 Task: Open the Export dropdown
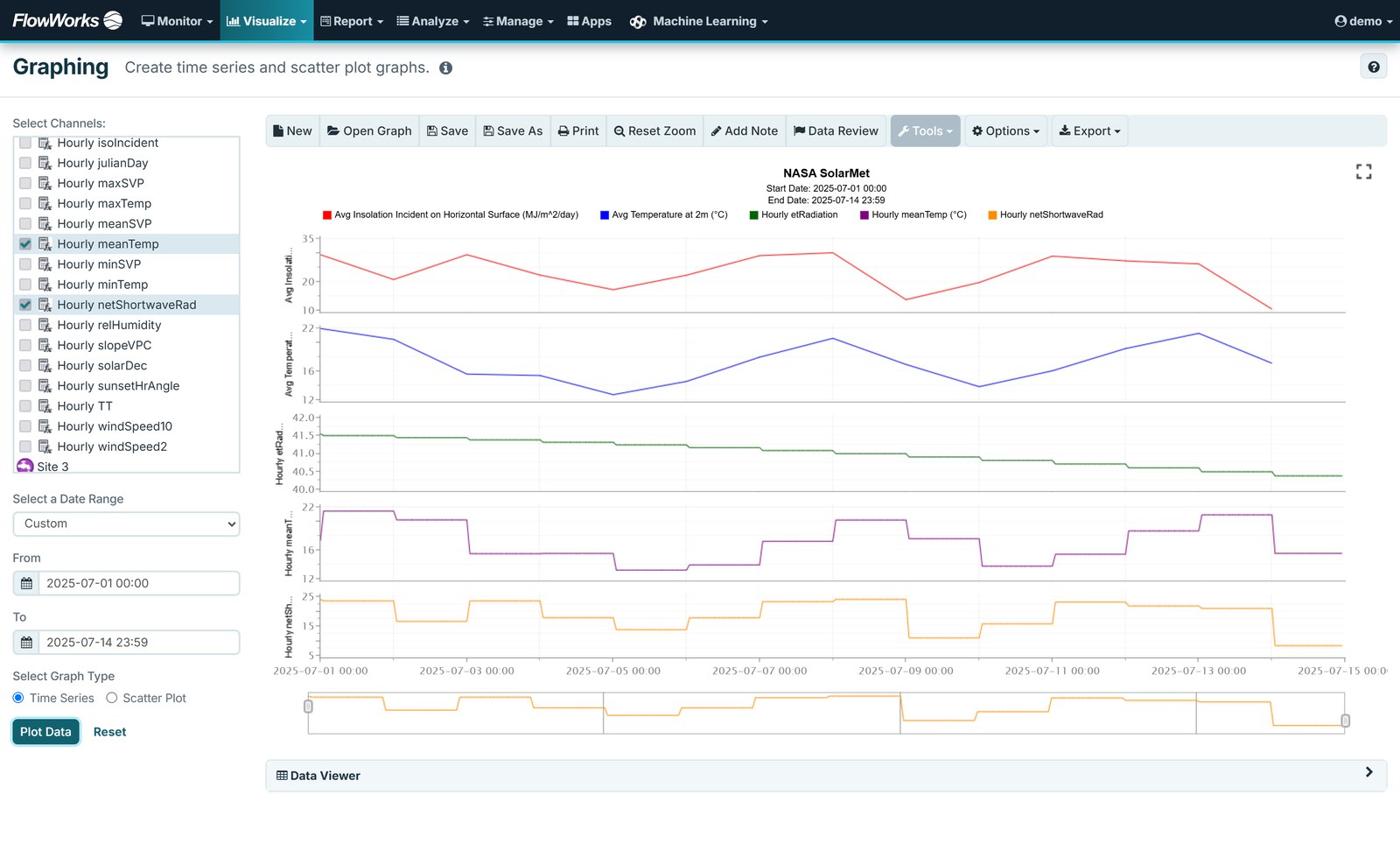[x=1089, y=131]
